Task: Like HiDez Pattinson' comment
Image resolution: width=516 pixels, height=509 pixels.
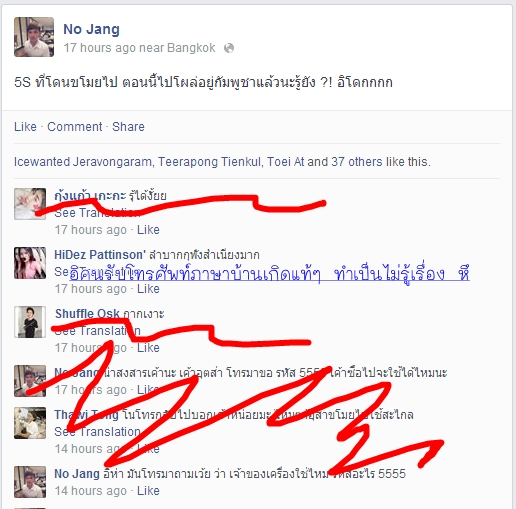Action: tap(148, 289)
